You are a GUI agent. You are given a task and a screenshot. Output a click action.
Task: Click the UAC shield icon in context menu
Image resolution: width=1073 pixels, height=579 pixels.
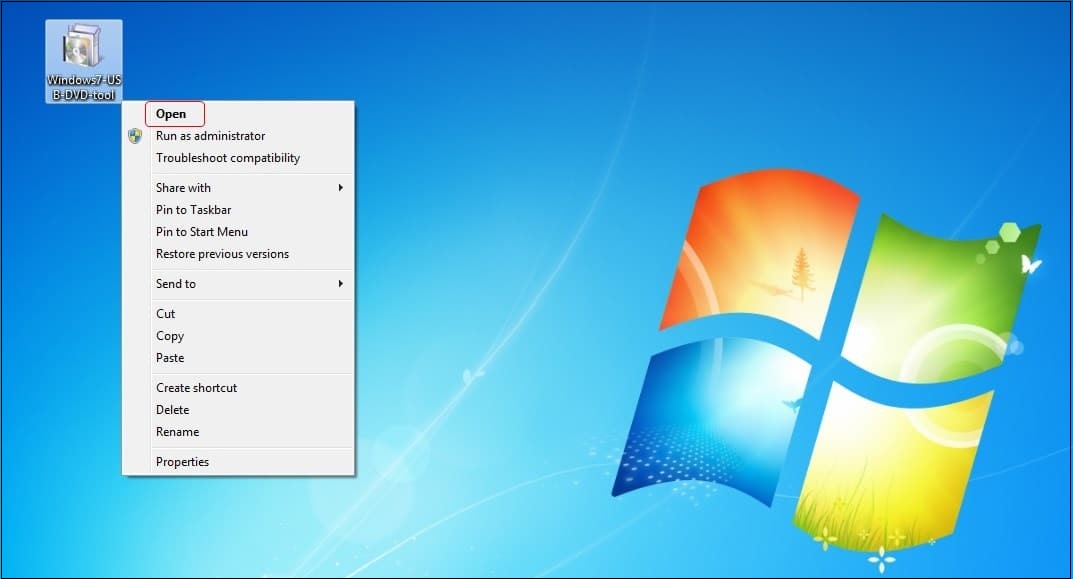point(135,136)
